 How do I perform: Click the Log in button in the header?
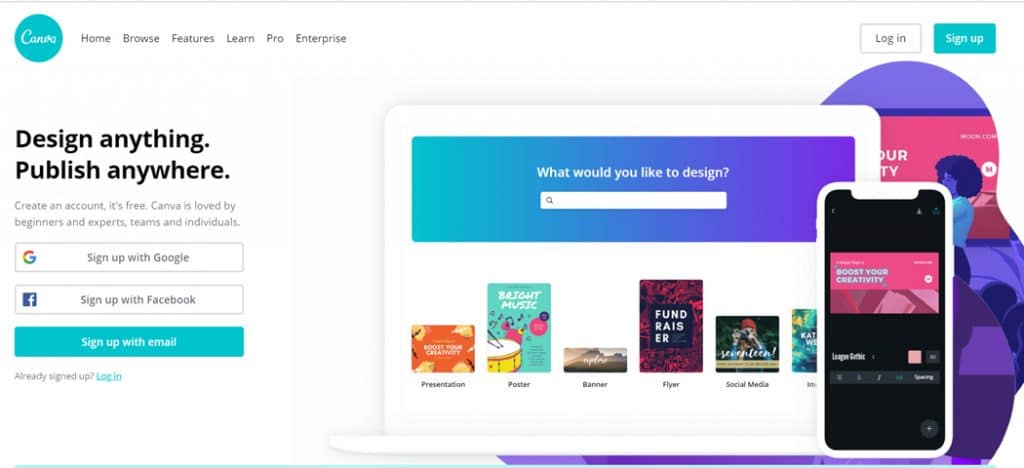point(890,39)
